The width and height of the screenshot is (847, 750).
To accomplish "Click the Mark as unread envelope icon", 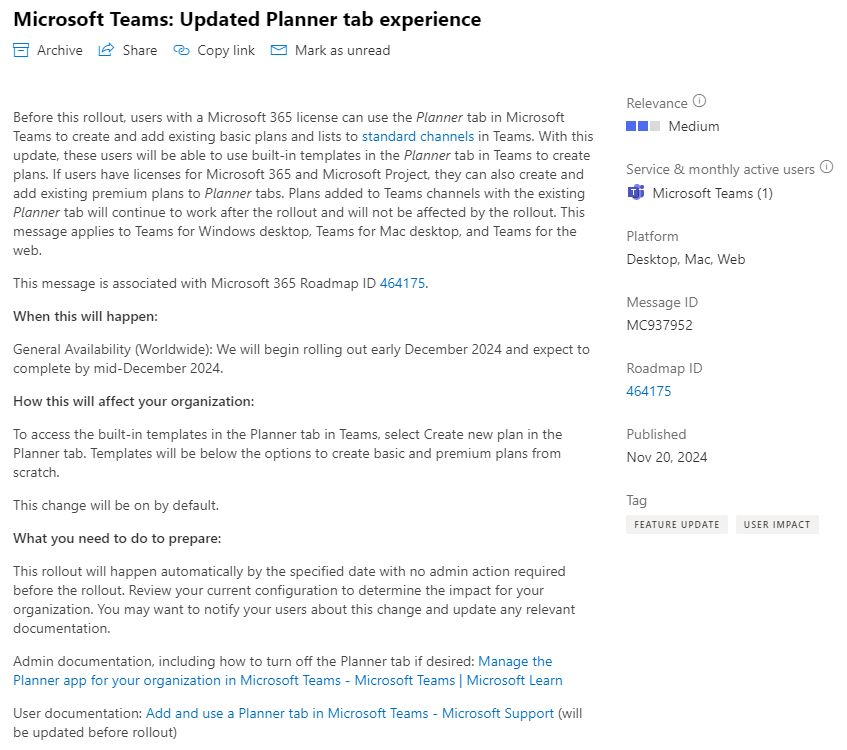I will pyautogui.click(x=278, y=49).
